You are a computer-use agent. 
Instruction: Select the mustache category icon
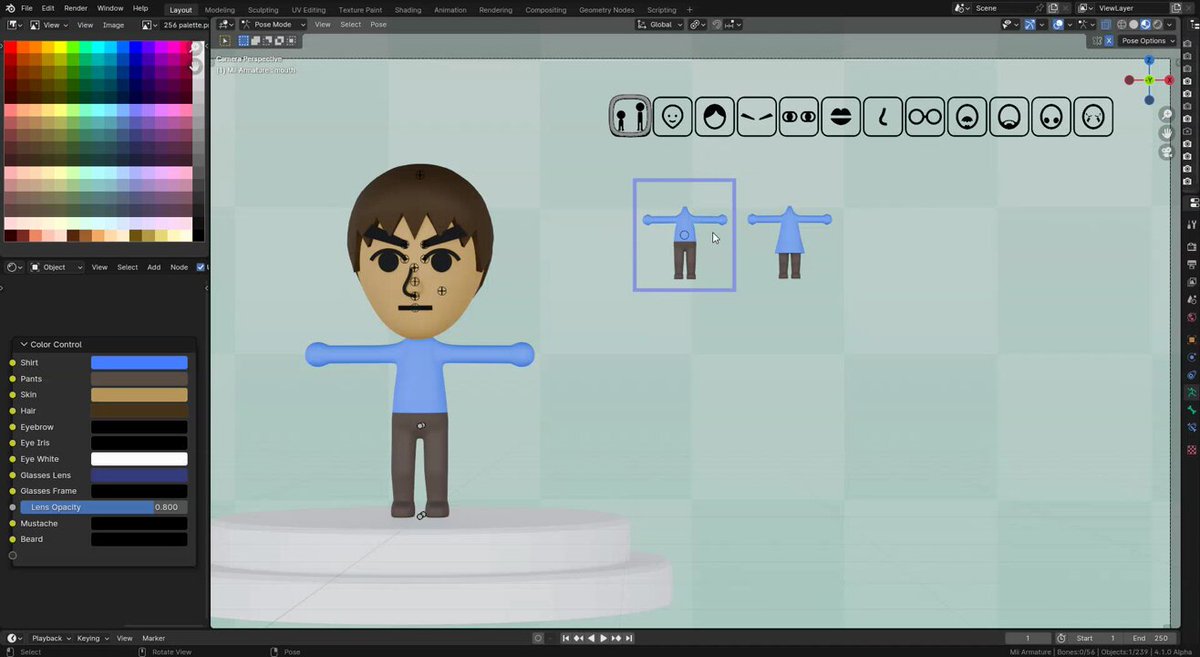click(x=967, y=117)
